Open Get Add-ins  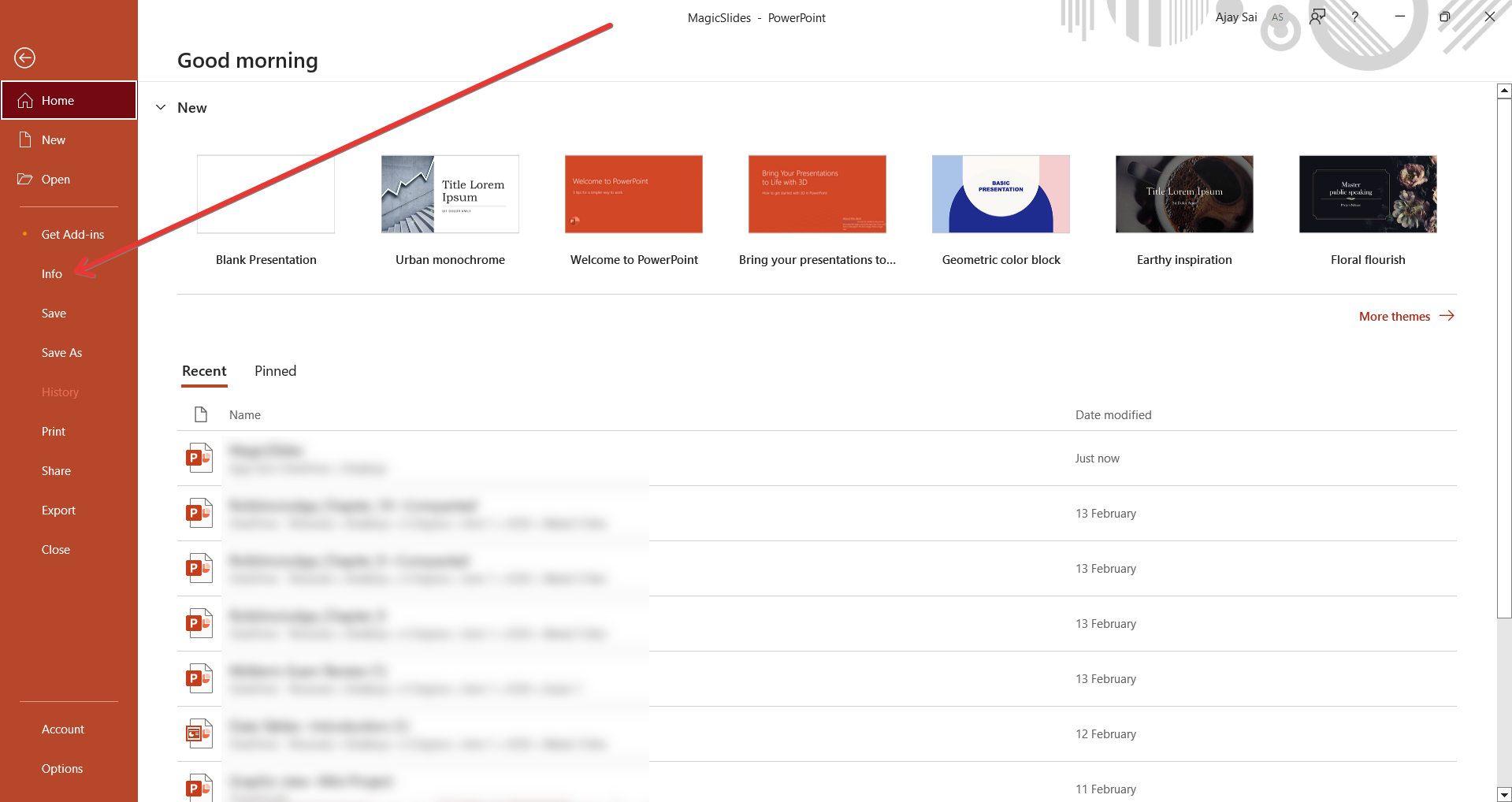coord(69,234)
